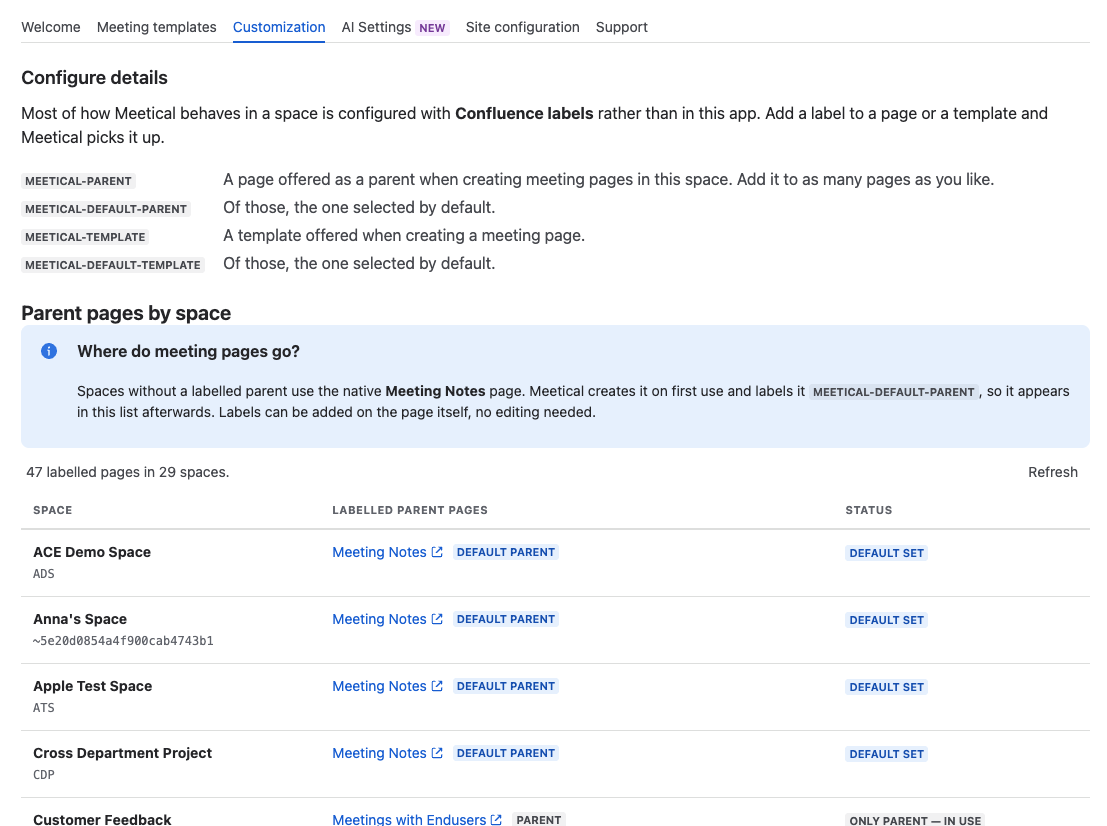1107x826 pixels.
Task: Click the Customer Feedback space name
Action: tap(102, 819)
